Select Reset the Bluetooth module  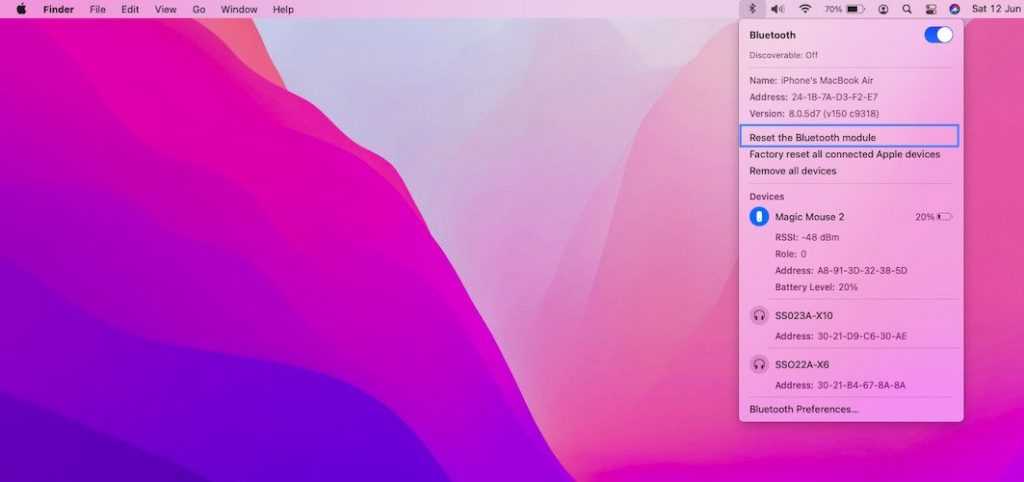click(x=812, y=137)
